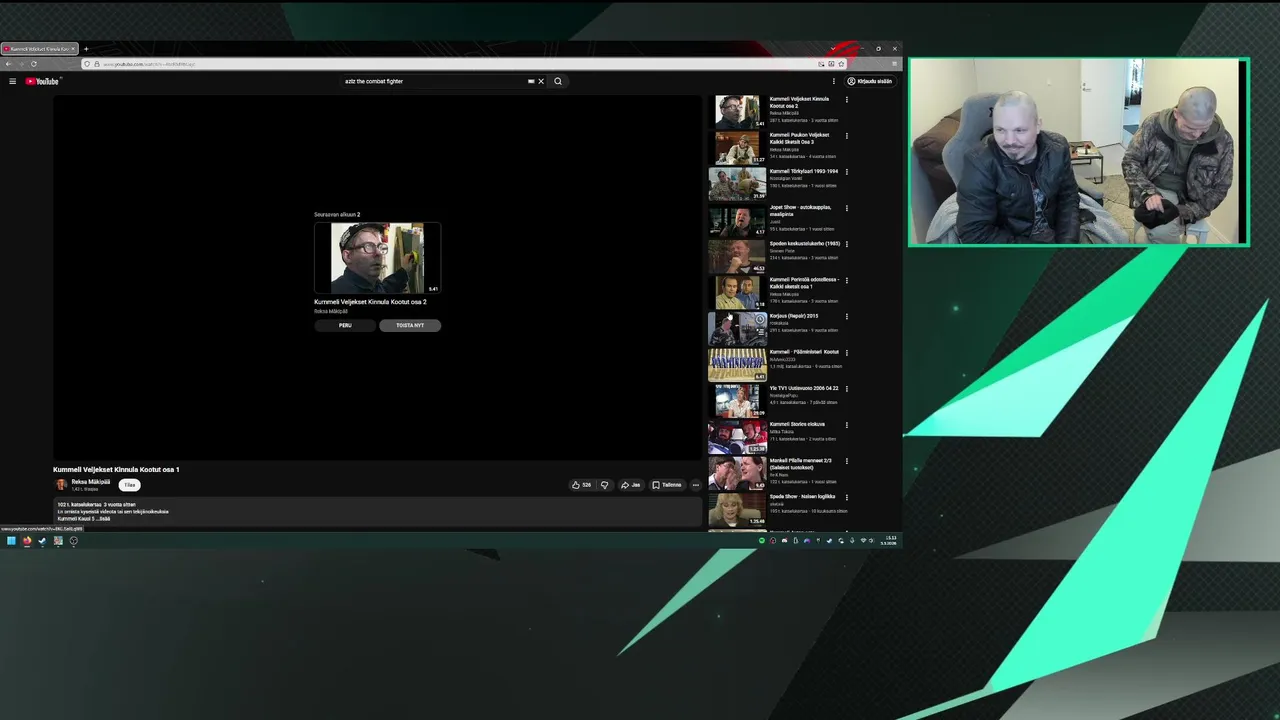This screenshot has width=1280, height=720.
Task: Click upcoming title Kummeli Veljekset Kinnula Kootut osa 2
Action: (x=370, y=302)
